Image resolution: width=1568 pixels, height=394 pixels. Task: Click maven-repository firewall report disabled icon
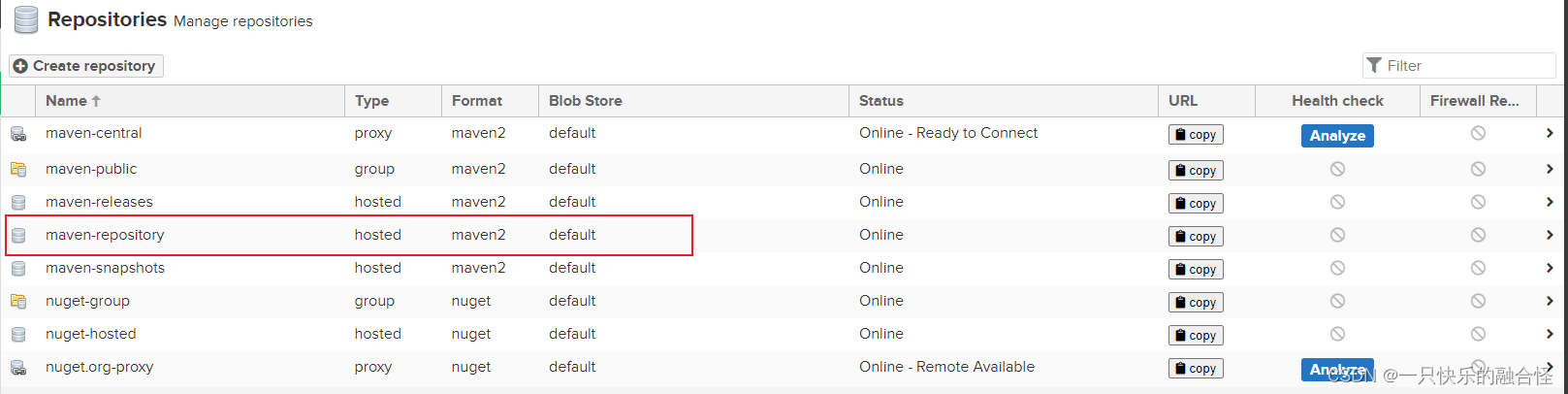(1478, 235)
